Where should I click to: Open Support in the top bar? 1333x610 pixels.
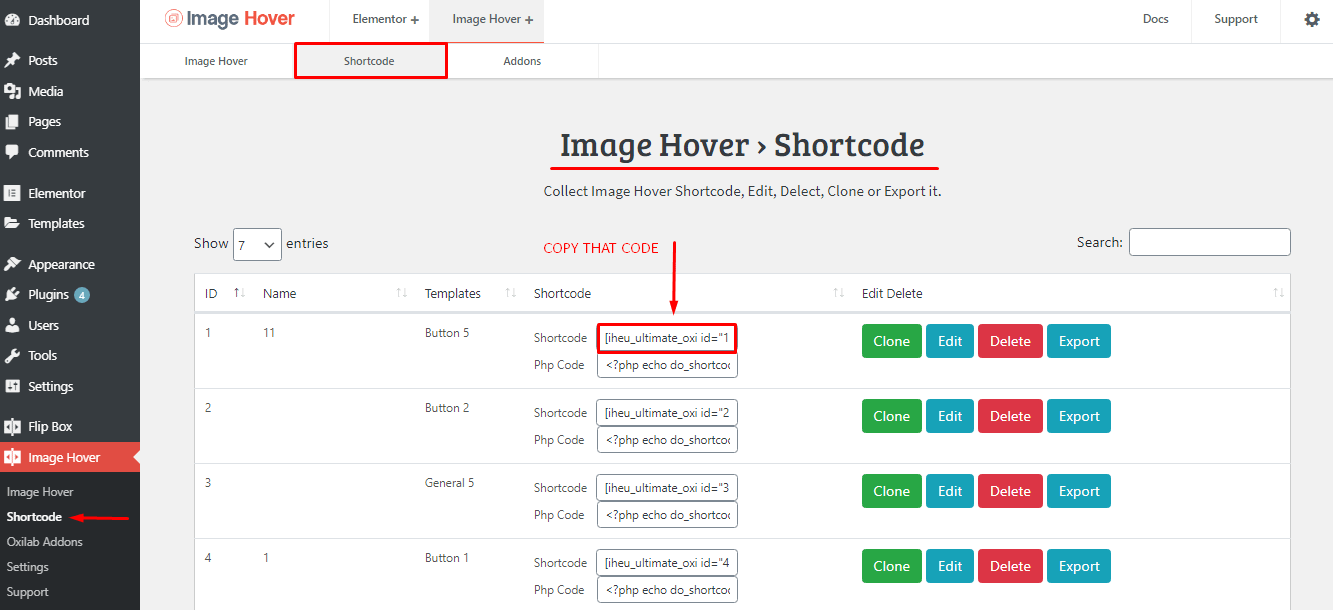pyautogui.click(x=1236, y=19)
